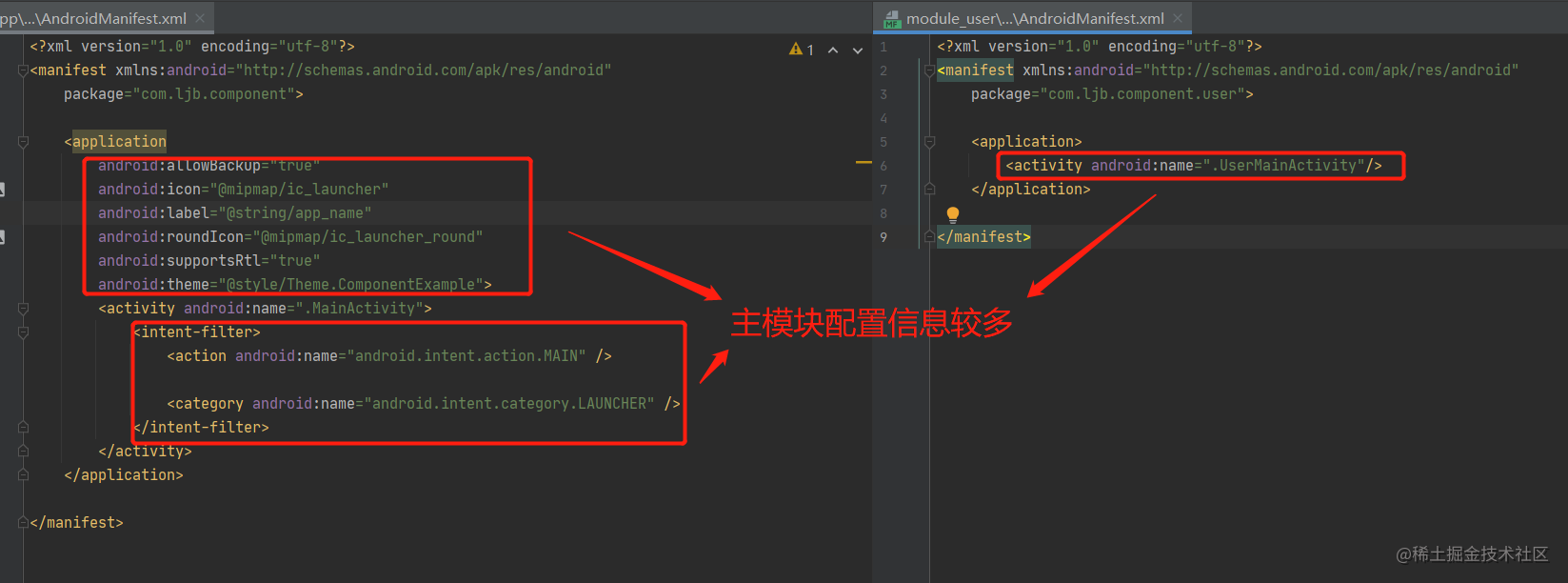Click line number 9 in module_user editor

point(883,237)
